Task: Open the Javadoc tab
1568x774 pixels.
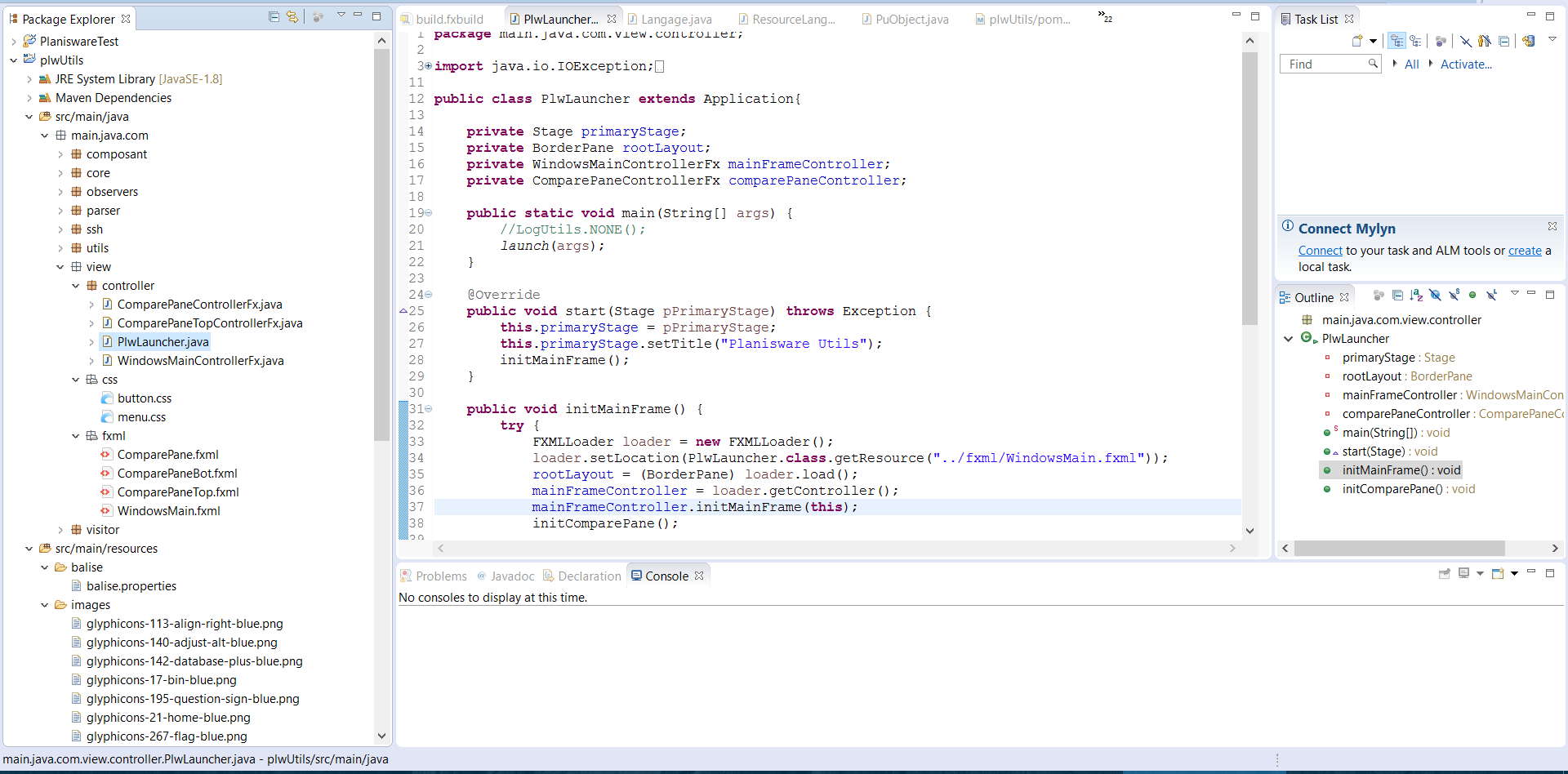Action: [506, 576]
